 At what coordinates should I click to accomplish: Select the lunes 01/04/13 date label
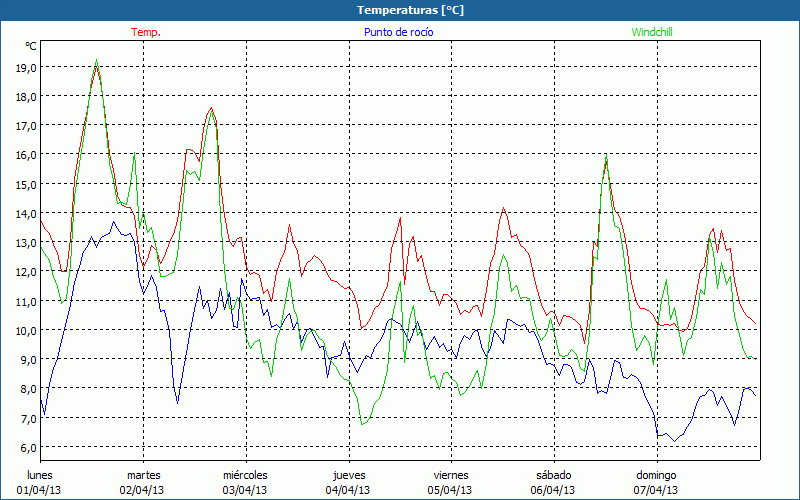tap(39, 482)
